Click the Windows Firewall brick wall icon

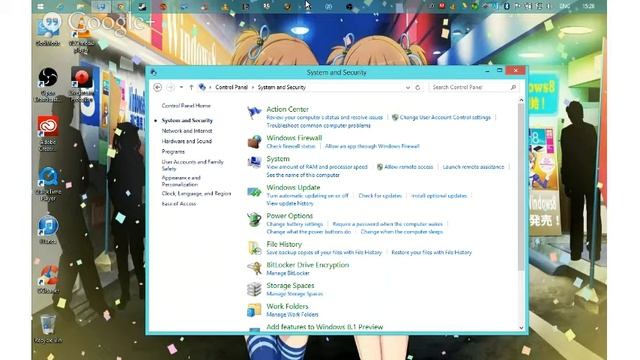254,142
